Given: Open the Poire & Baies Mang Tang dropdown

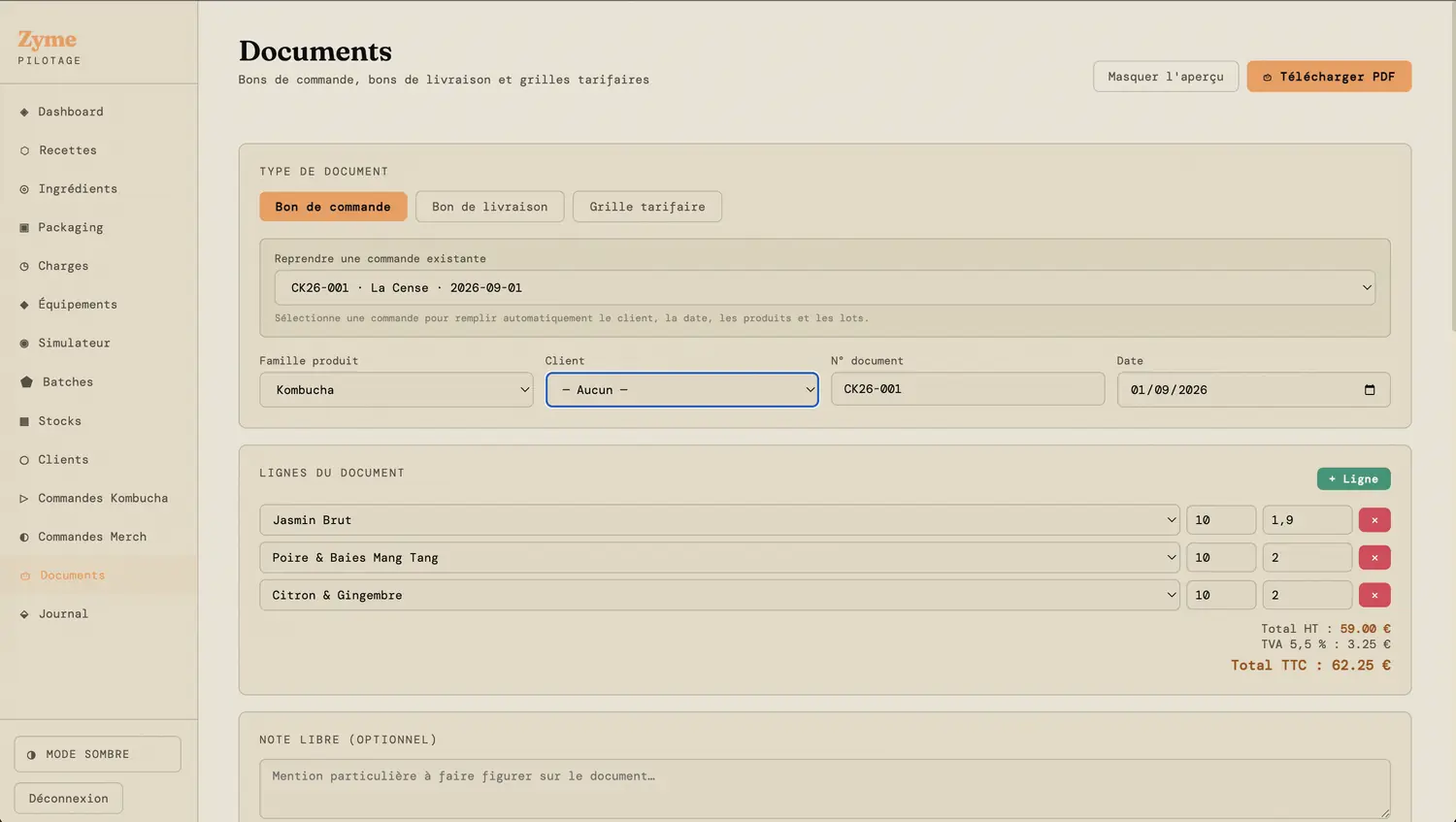Looking at the screenshot, I should click(719, 558).
